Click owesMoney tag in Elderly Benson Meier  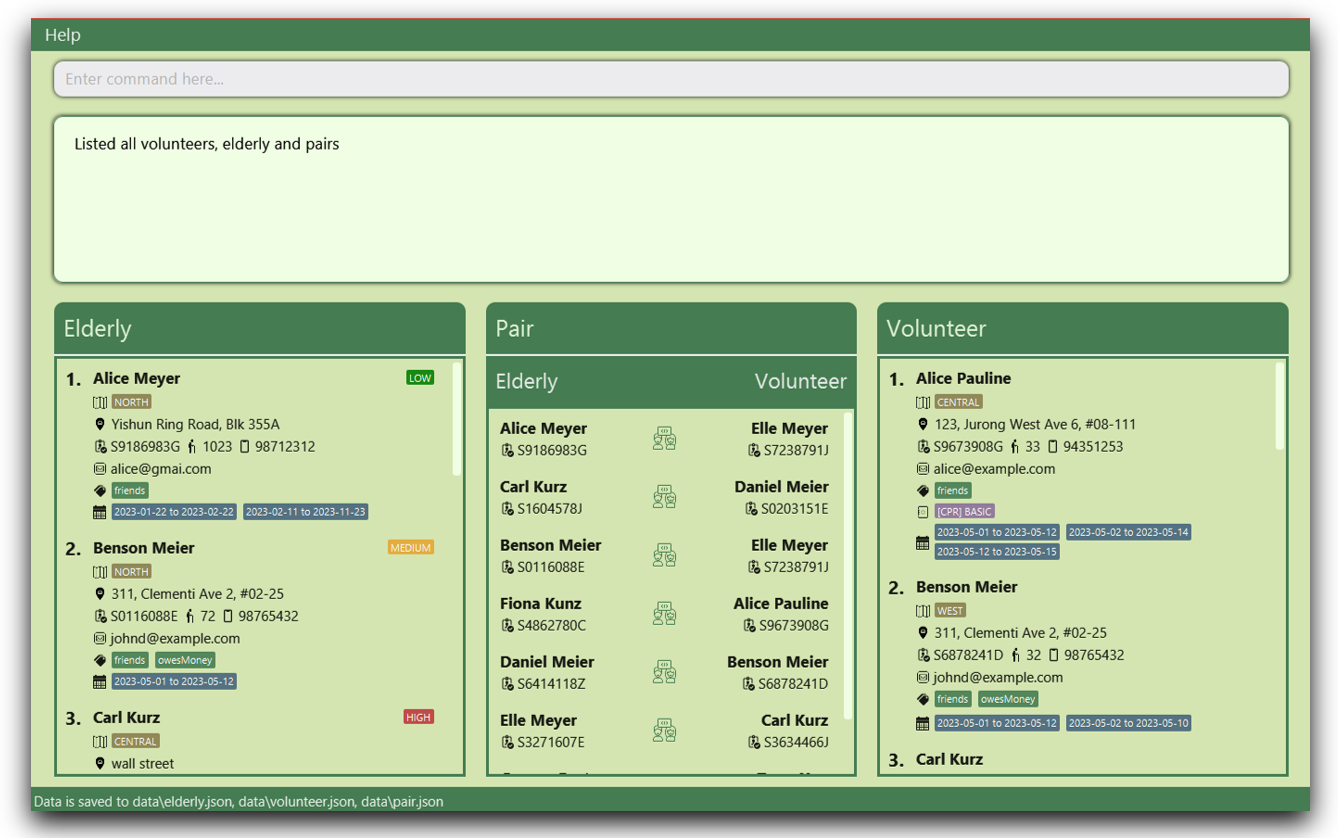185,660
